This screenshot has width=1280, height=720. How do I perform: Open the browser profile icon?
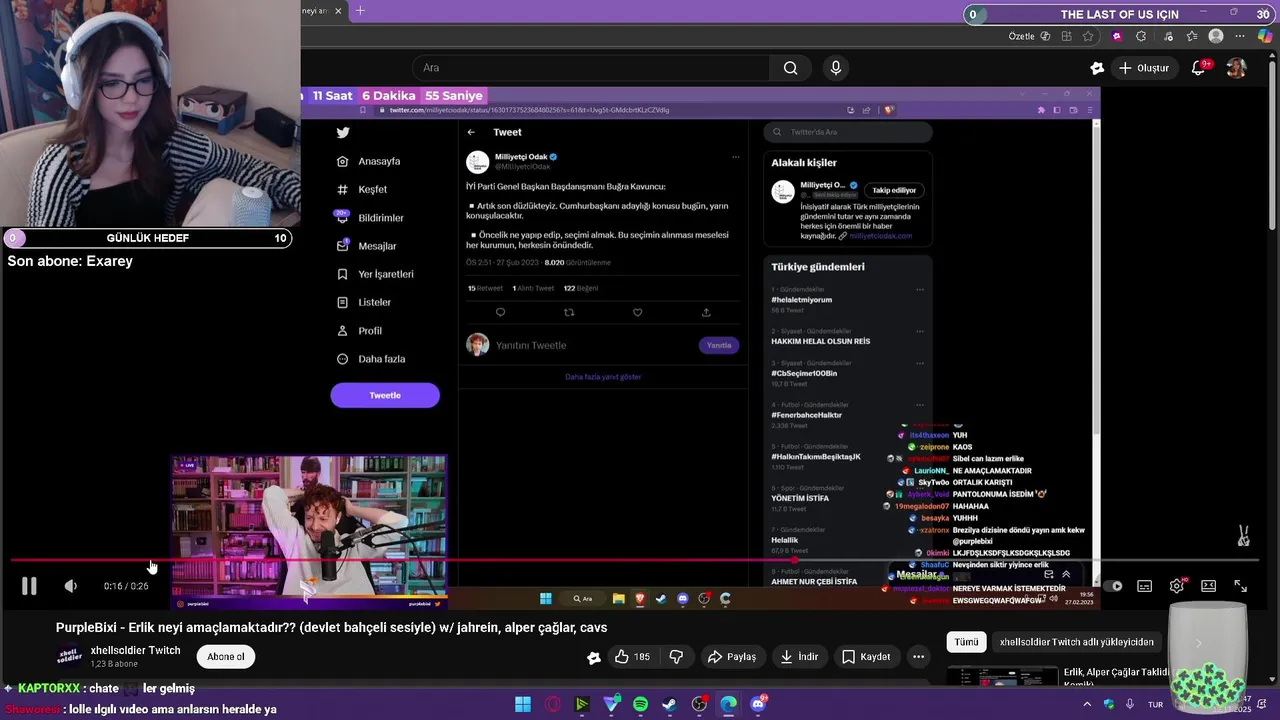(x=1216, y=36)
